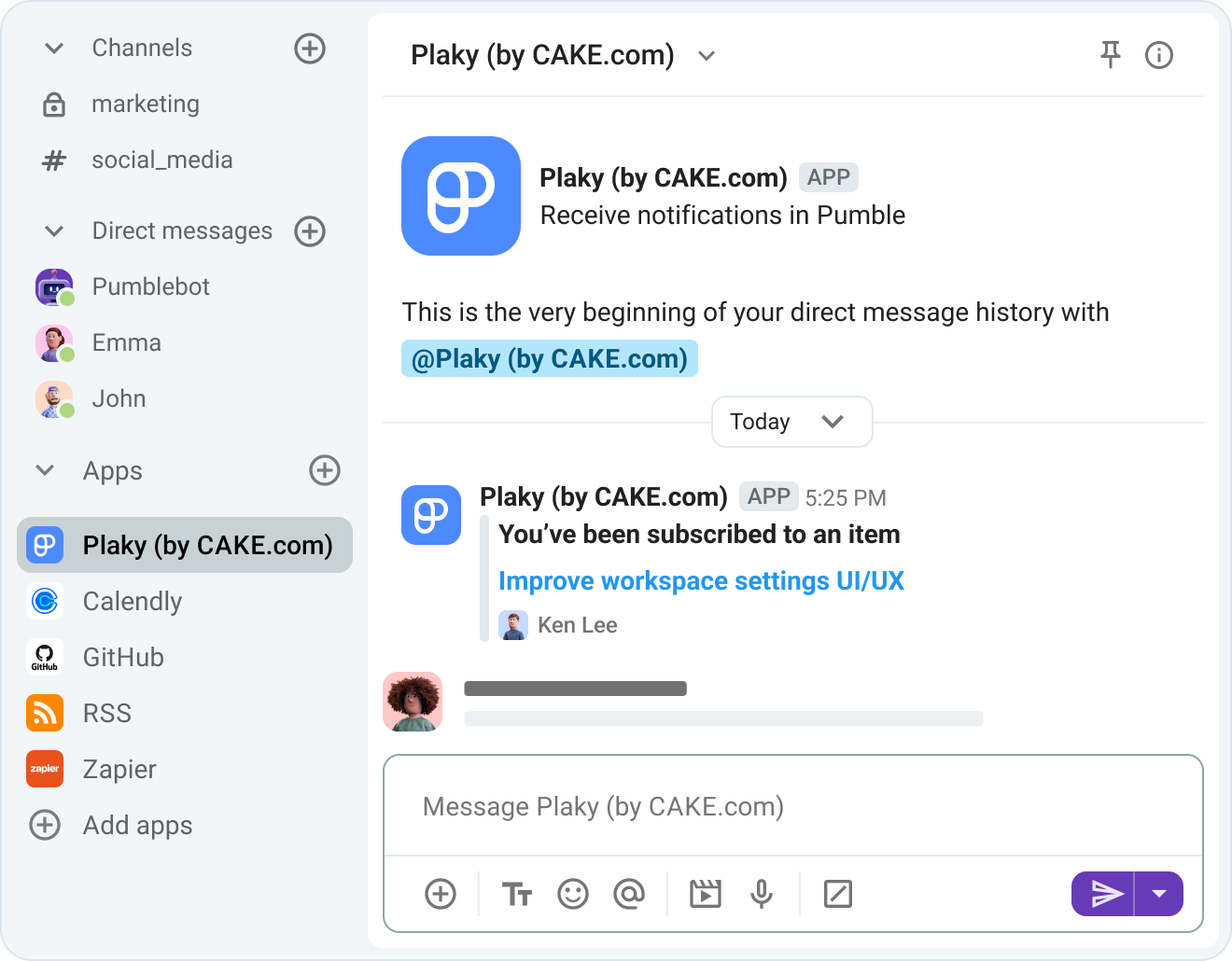
Task: Click the add attachment plus icon
Action: click(441, 894)
